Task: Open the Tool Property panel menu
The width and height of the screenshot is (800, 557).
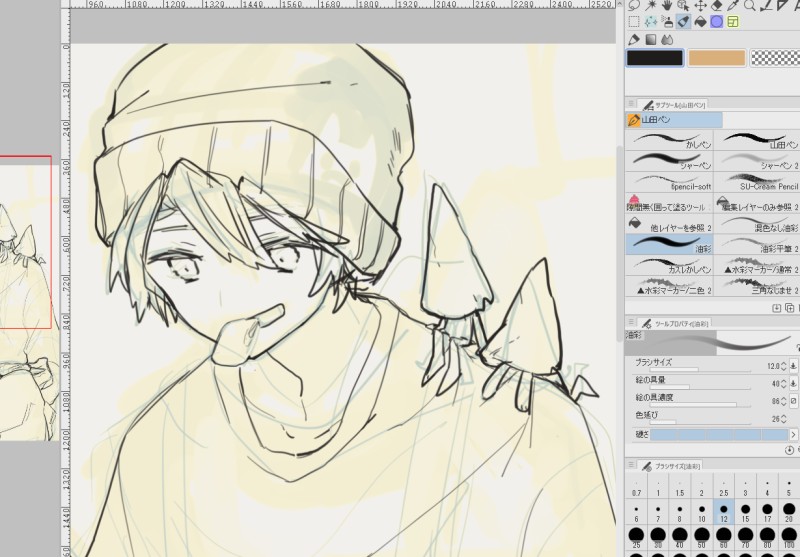Action: 632,323
